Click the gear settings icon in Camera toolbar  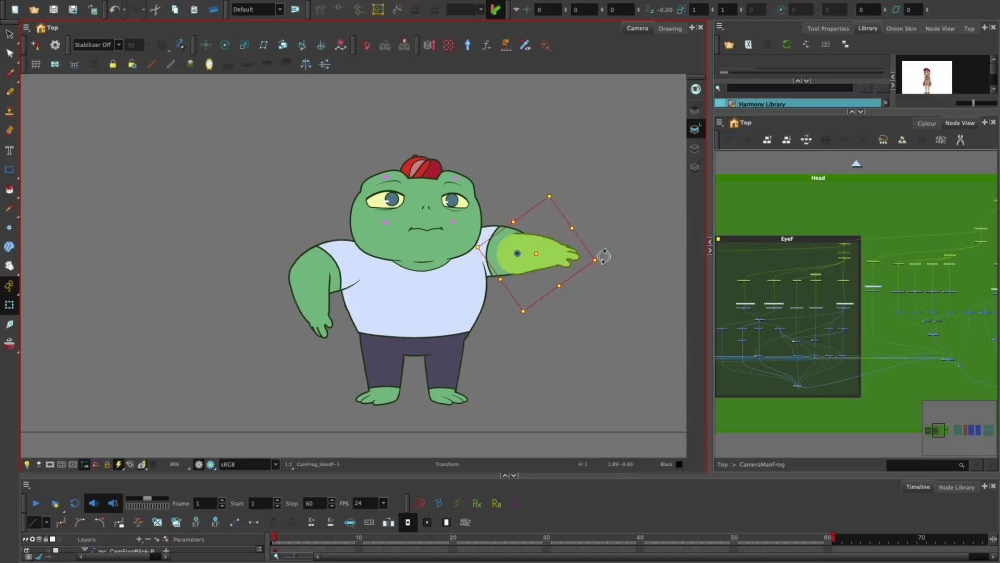pos(55,45)
